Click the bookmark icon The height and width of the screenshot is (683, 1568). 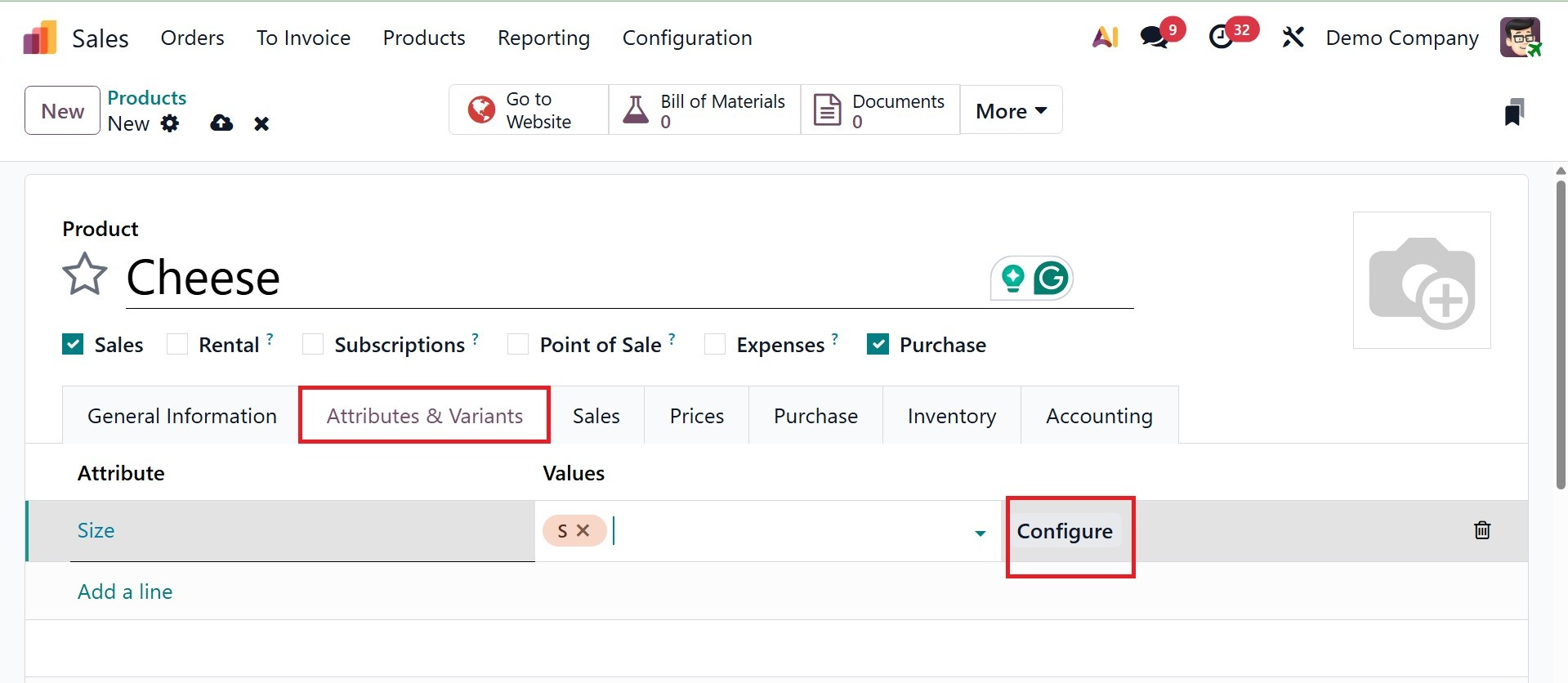(x=1513, y=112)
